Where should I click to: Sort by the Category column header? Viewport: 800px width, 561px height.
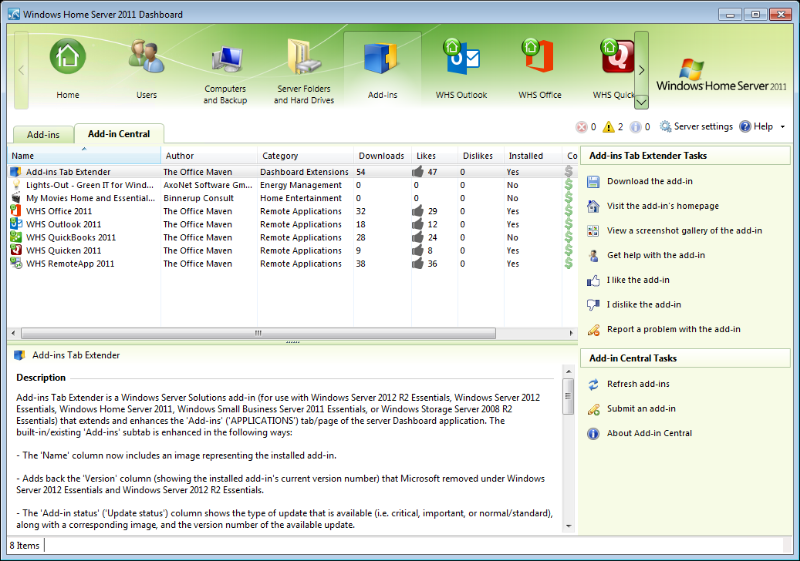(x=306, y=156)
